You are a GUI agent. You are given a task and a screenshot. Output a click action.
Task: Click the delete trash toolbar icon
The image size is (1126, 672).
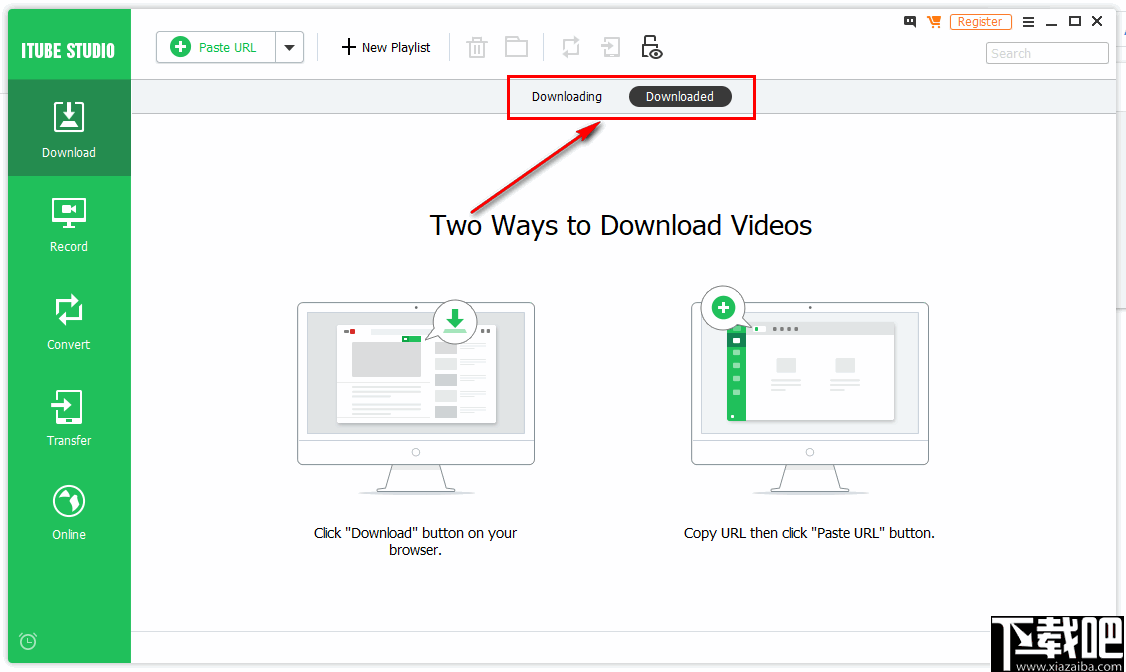tap(476, 46)
